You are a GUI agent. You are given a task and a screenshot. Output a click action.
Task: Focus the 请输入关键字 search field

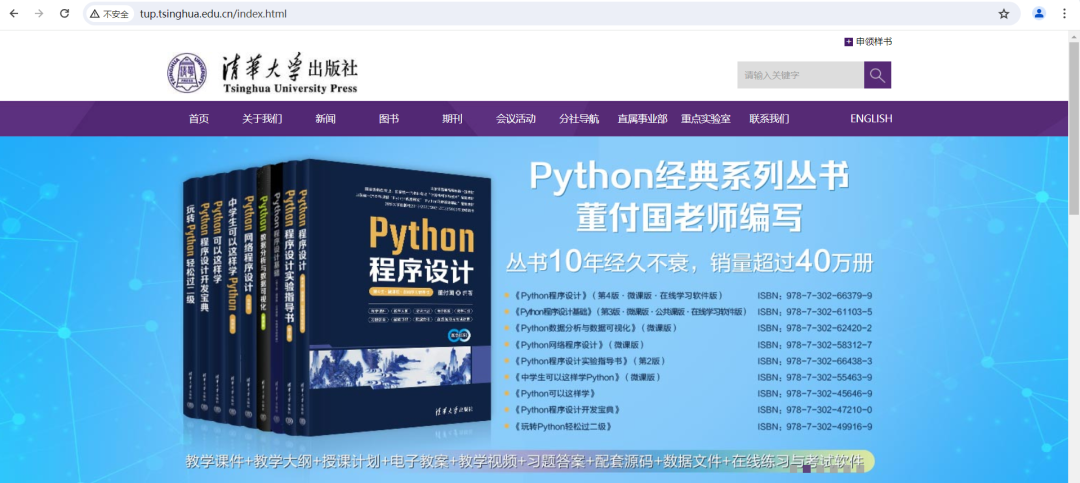800,75
